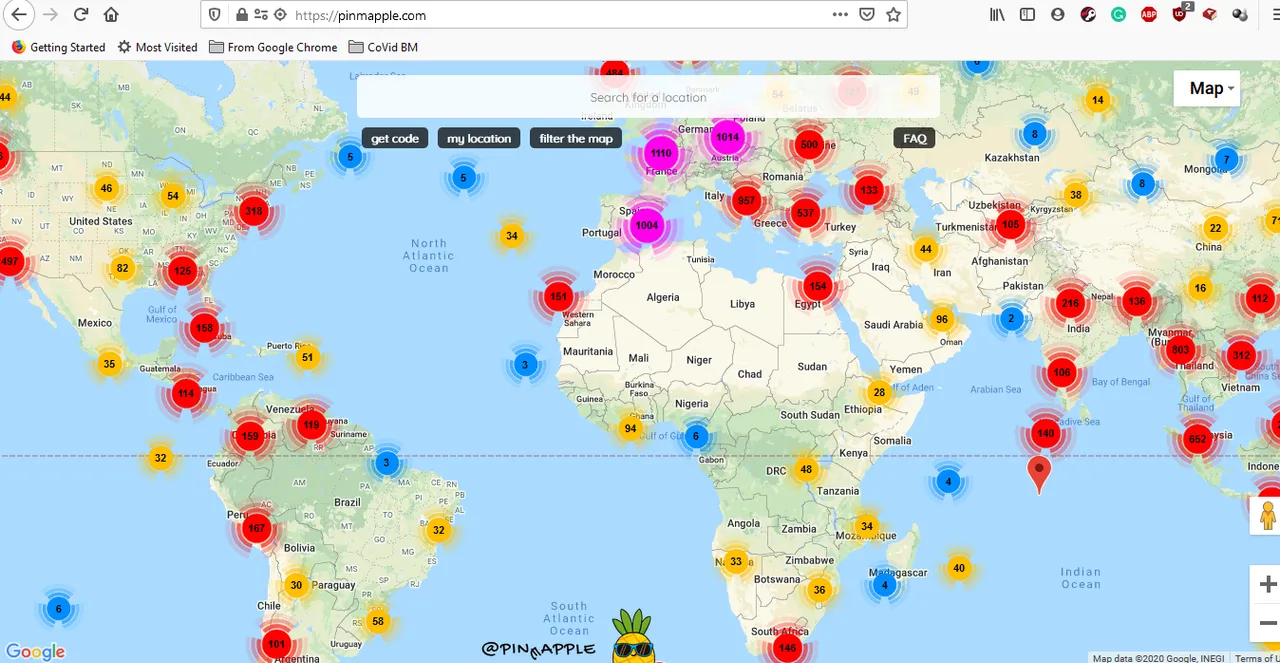
Task: Open the magenta 1014 cluster near Austria
Action: (x=727, y=137)
